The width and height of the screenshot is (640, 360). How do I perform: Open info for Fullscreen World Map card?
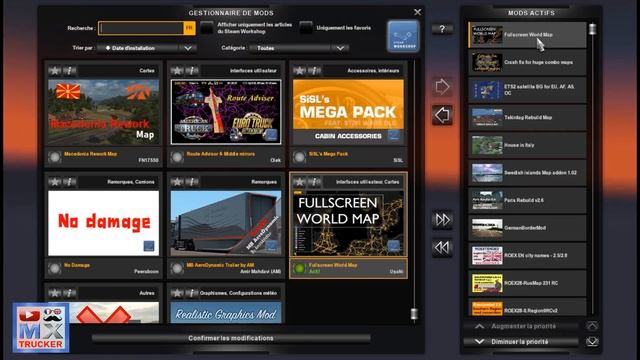coord(315,182)
